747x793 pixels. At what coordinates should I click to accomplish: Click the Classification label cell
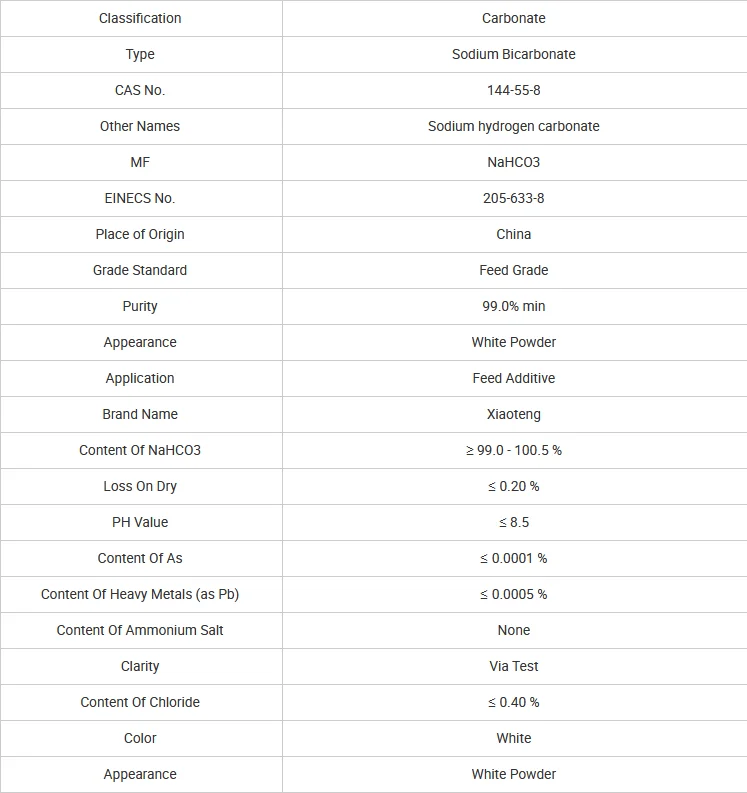(140, 18)
